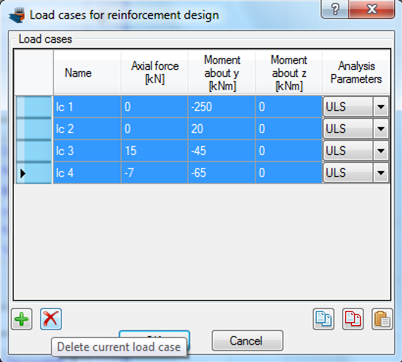
Task: Click the Axial force [kN] column header
Action: [155, 73]
